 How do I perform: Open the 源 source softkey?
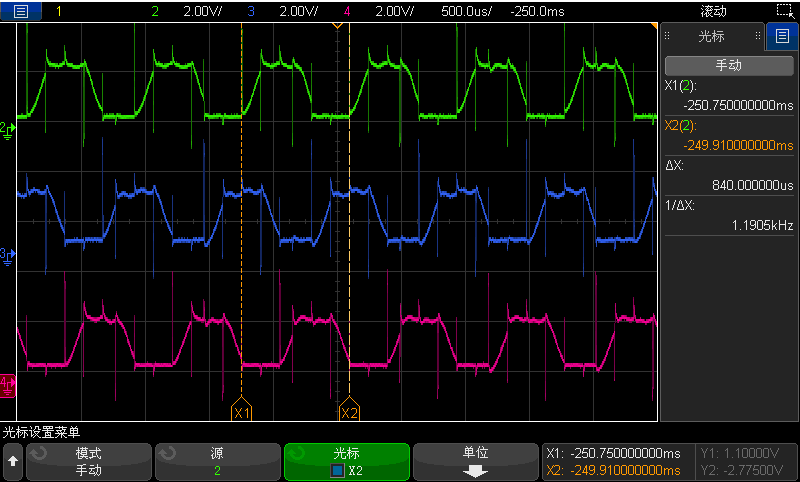tap(217, 462)
